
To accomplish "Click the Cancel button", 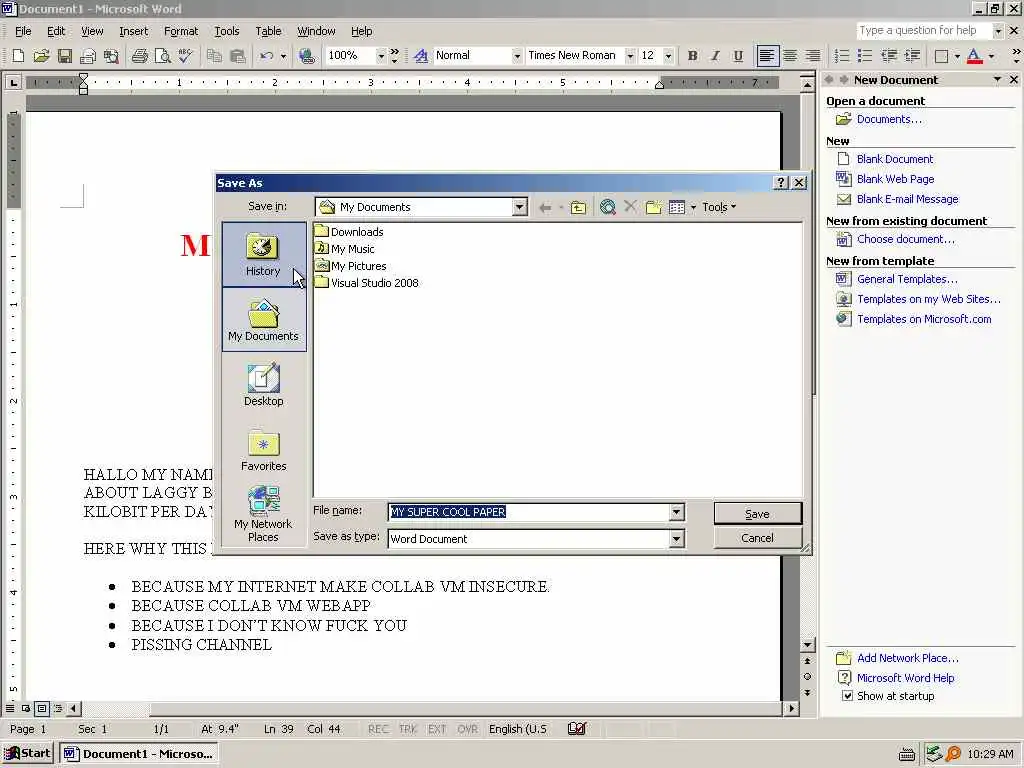I will click(x=758, y=538).
